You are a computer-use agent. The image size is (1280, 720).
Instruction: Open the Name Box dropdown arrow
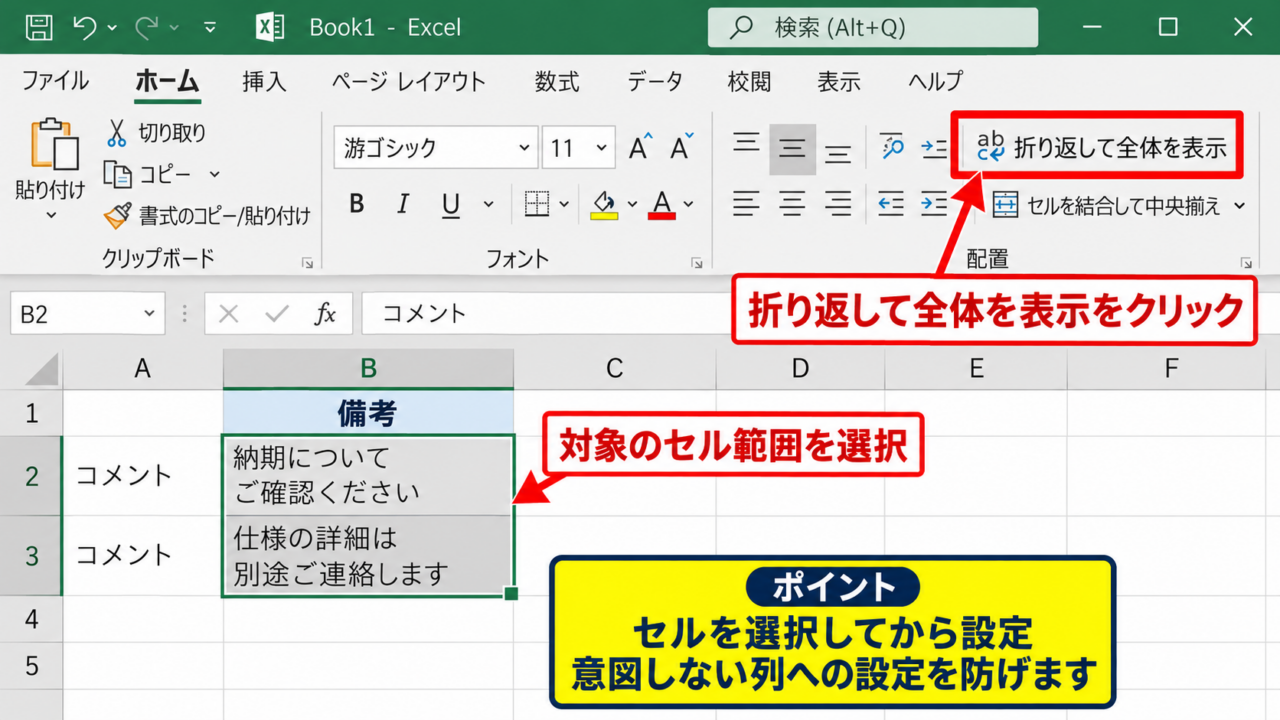pyautogui.click(x=150, y=314)
